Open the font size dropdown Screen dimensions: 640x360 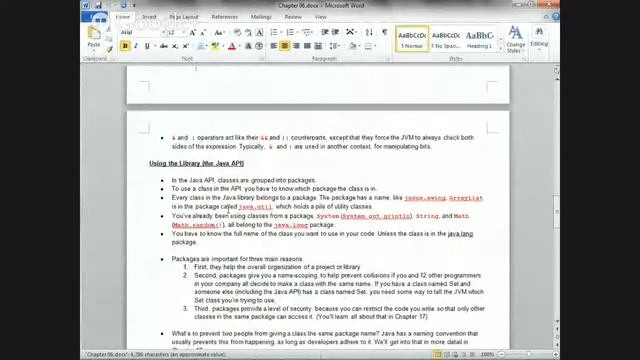point(183,32)
